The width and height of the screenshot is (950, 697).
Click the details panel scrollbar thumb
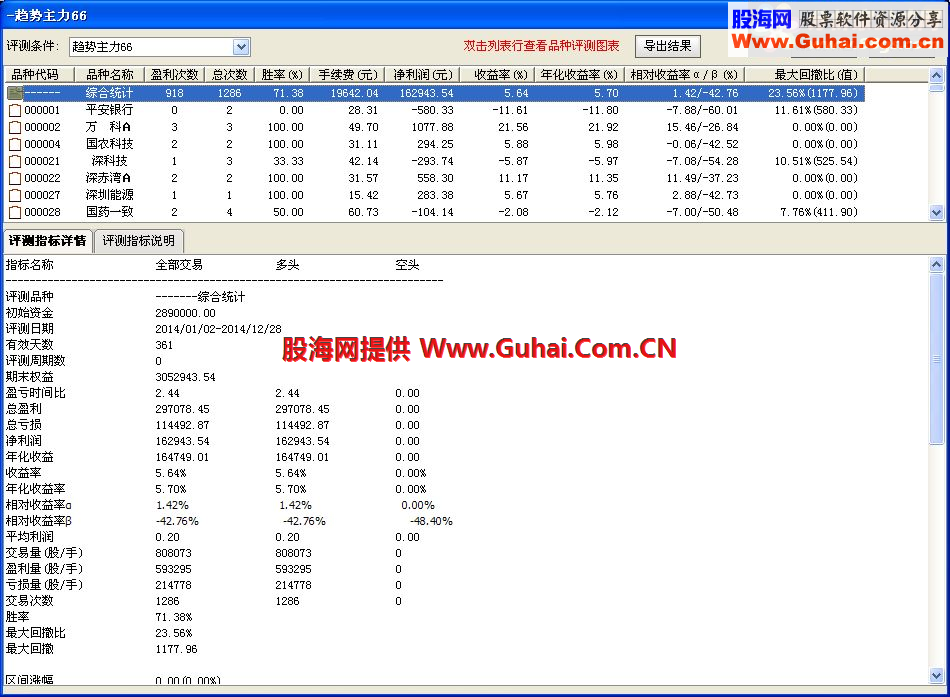936,359
